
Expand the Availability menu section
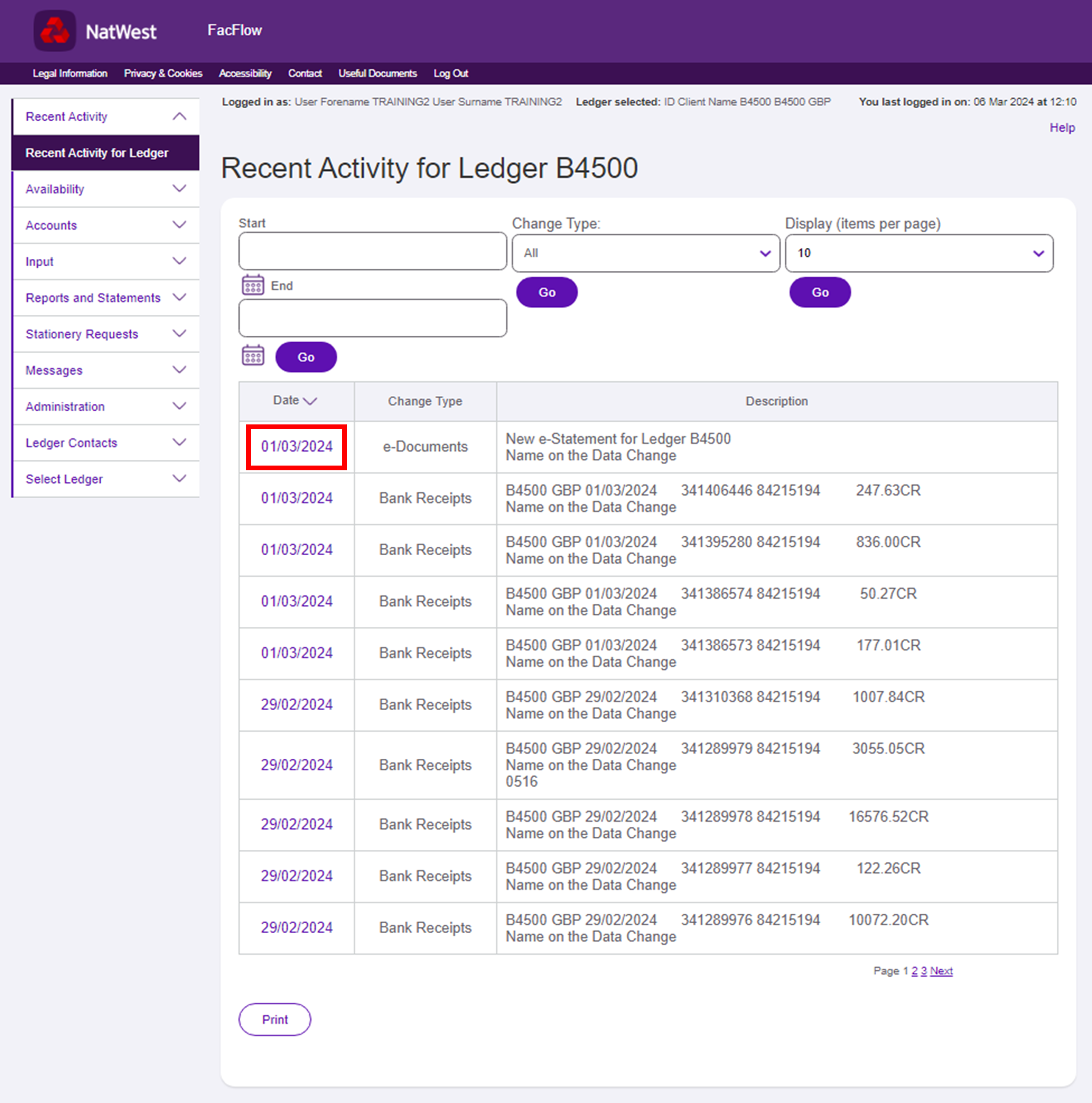click(179, 189)
